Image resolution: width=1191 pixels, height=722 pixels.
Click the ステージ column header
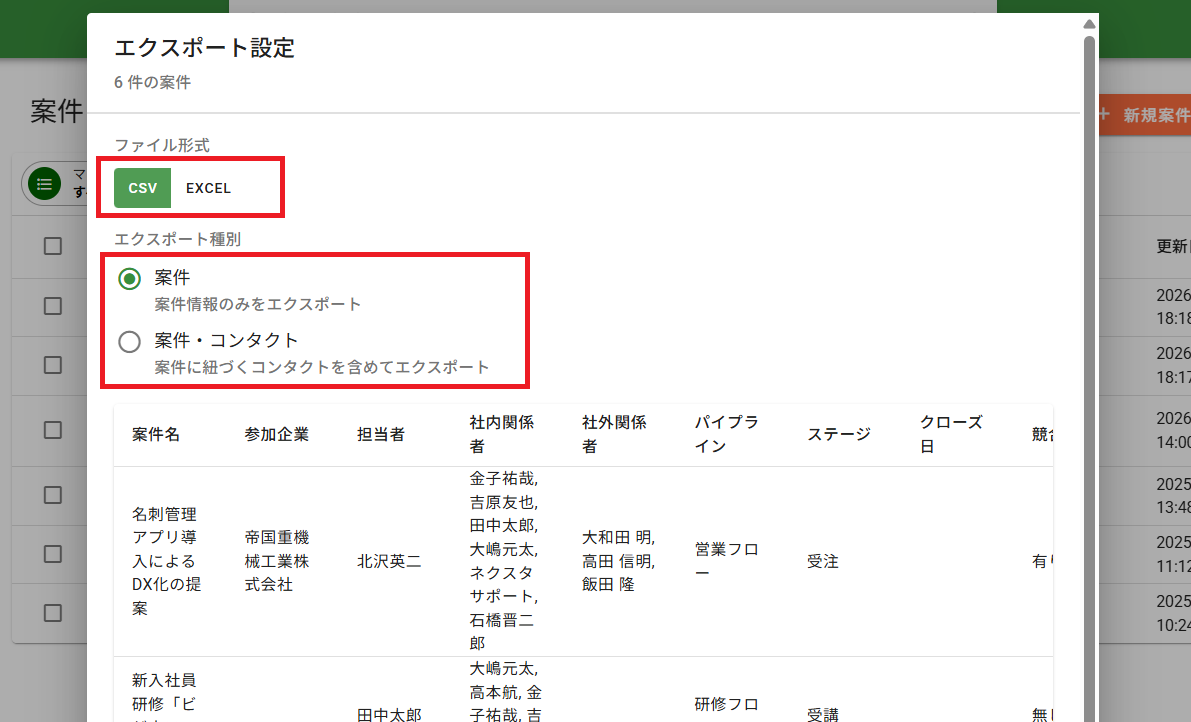[839, 434]
